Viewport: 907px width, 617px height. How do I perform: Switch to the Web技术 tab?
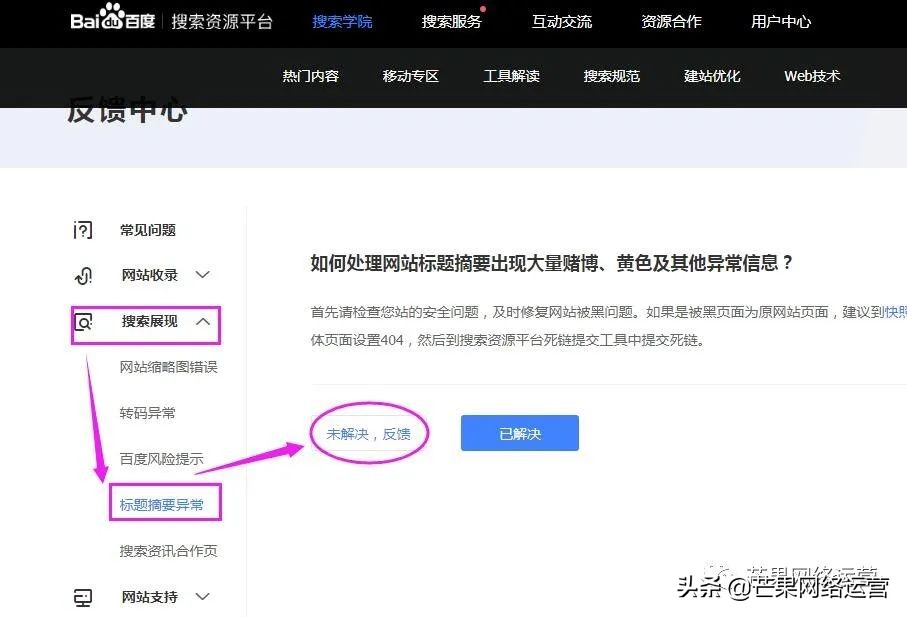coord(811,76)
